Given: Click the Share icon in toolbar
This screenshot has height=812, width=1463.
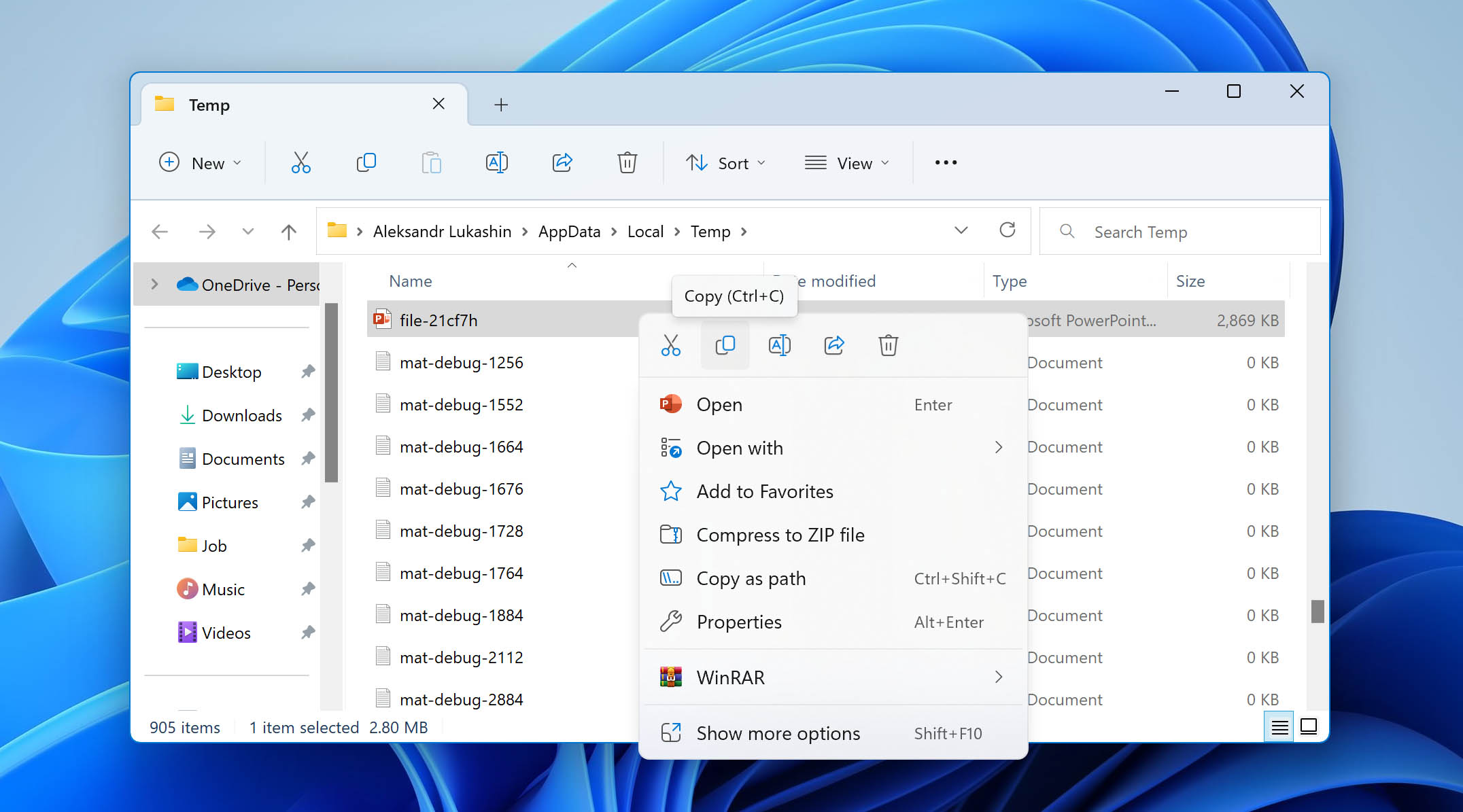Looking at the screenshot, I should pyautogui.click(x=562, y=162).
